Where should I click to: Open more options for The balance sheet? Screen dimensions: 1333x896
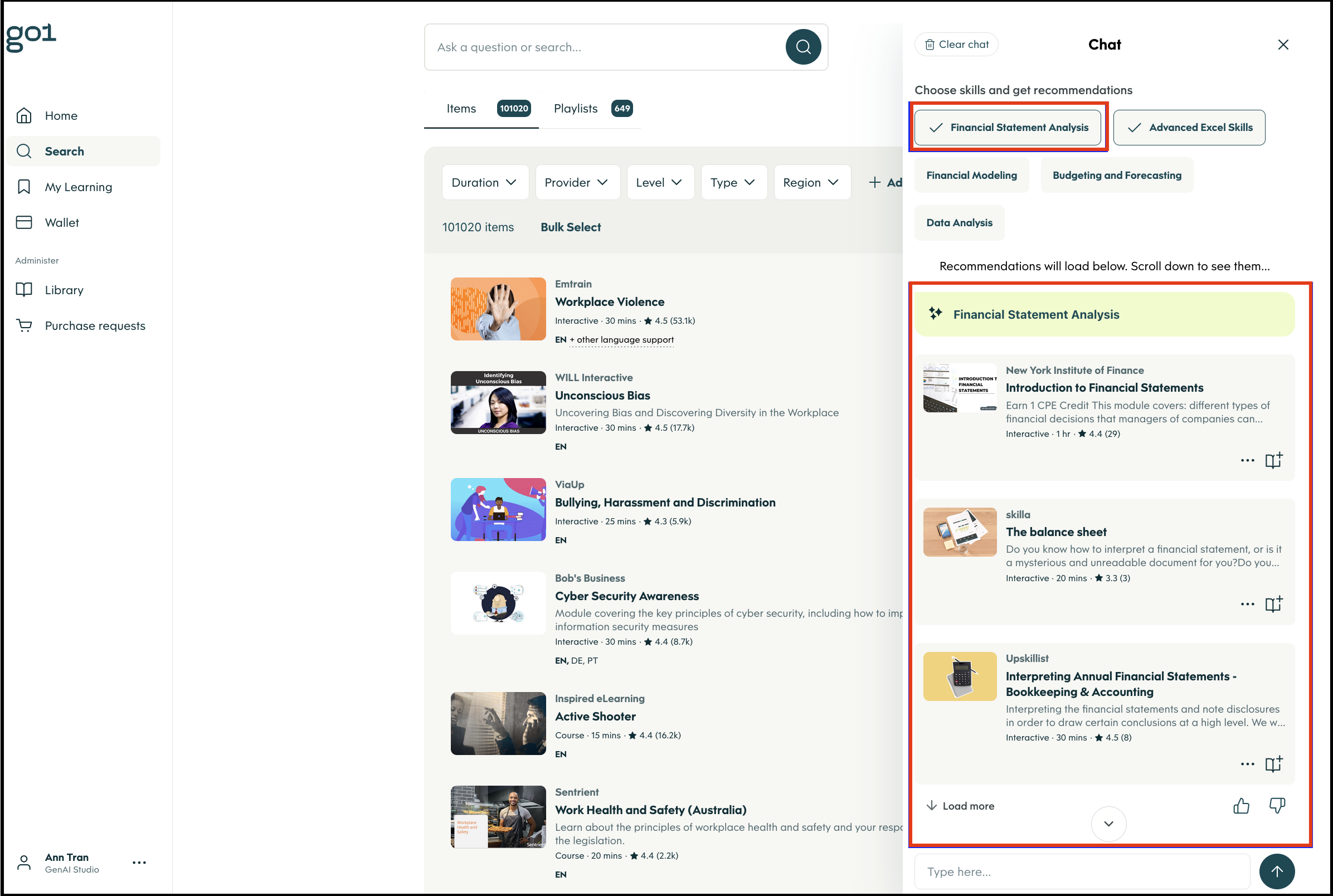tap(1247, 605)
